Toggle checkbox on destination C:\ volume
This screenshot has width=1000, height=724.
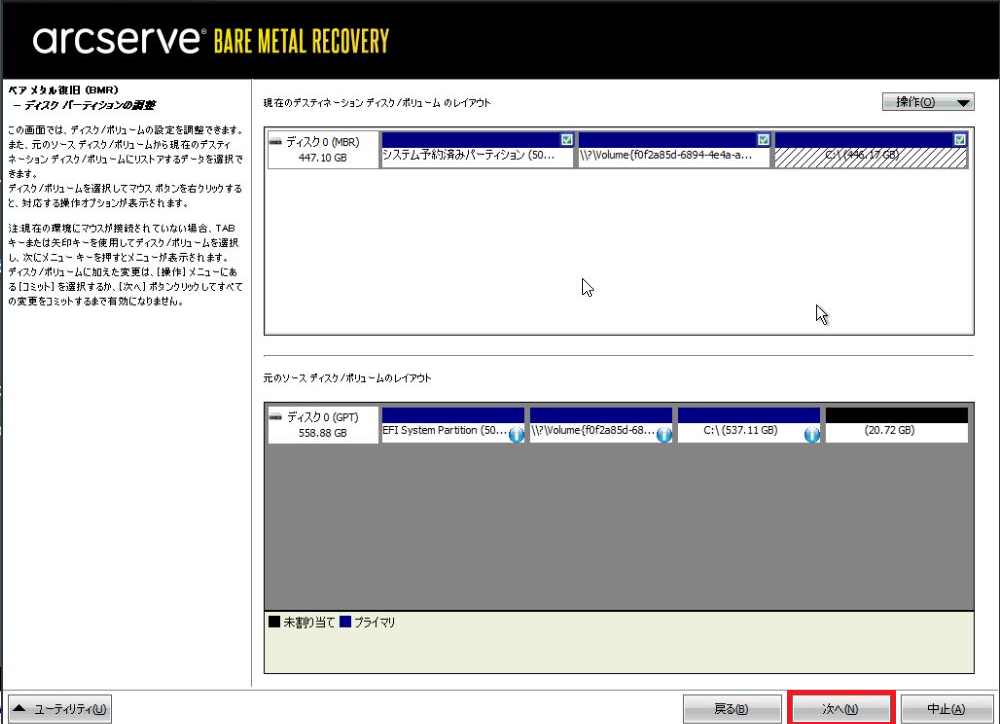click(960, 140)
